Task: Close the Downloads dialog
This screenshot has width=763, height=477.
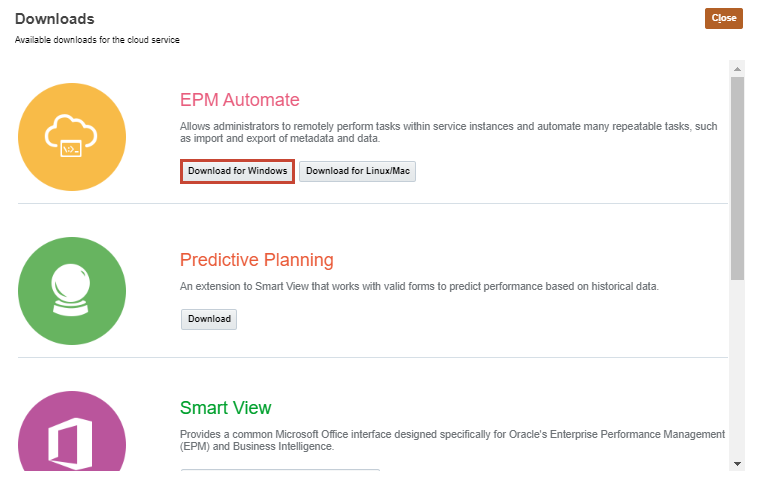Action: 723,18
